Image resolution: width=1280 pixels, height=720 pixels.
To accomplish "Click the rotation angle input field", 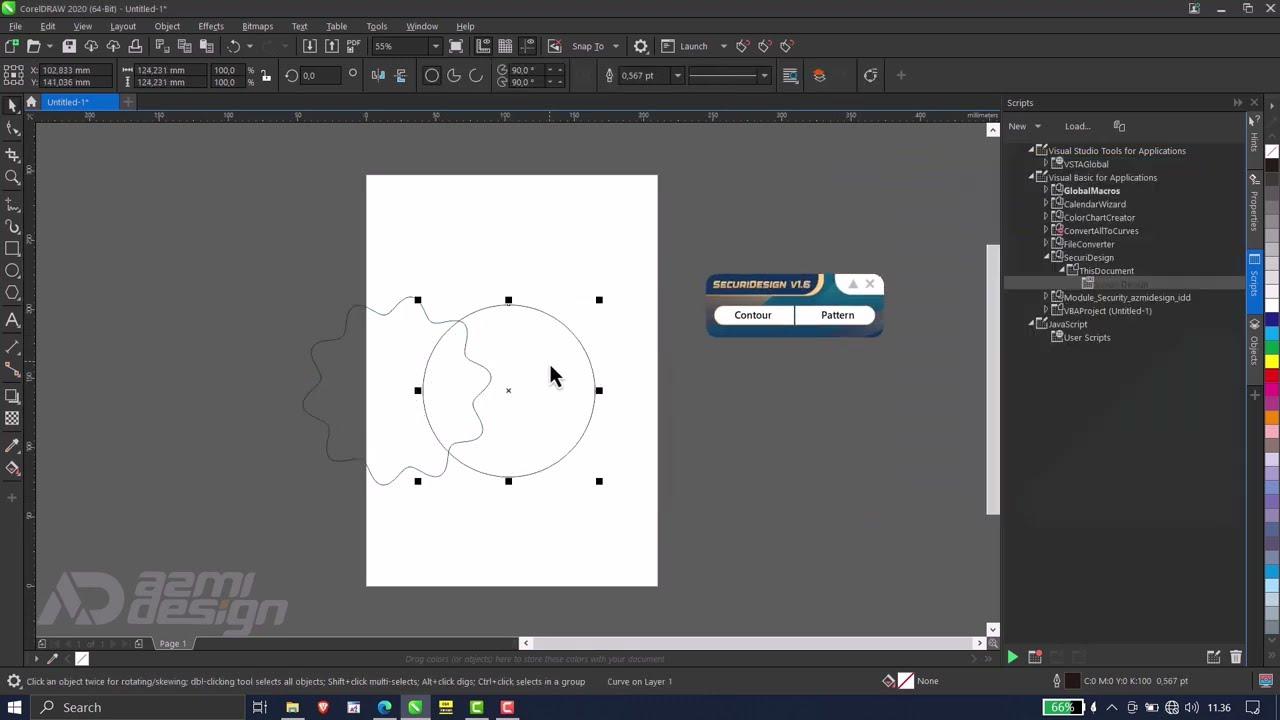I will pyautogui.click(x=320, y=75).
